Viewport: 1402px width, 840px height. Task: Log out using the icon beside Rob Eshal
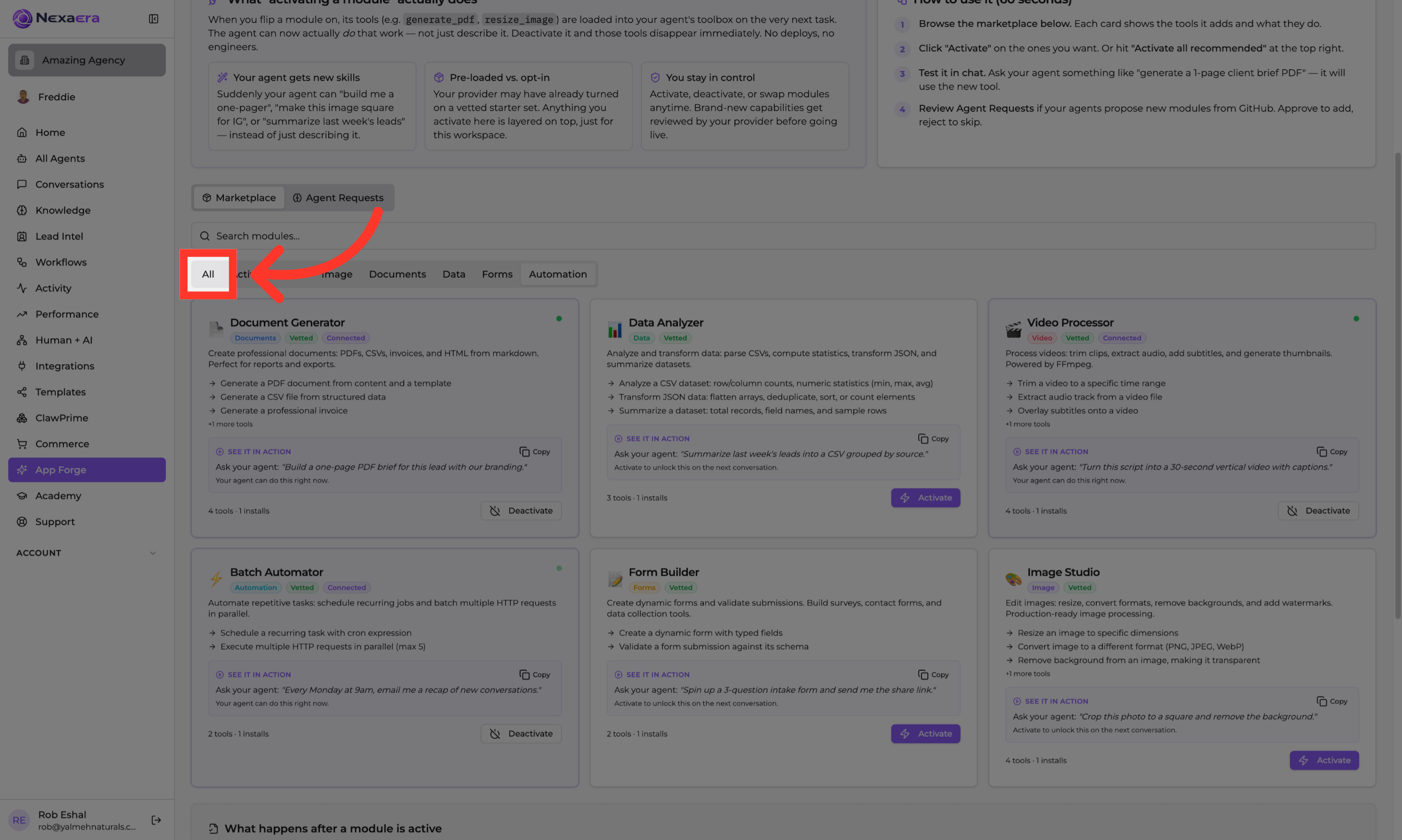pyautogui.click(x=156, y=820)
